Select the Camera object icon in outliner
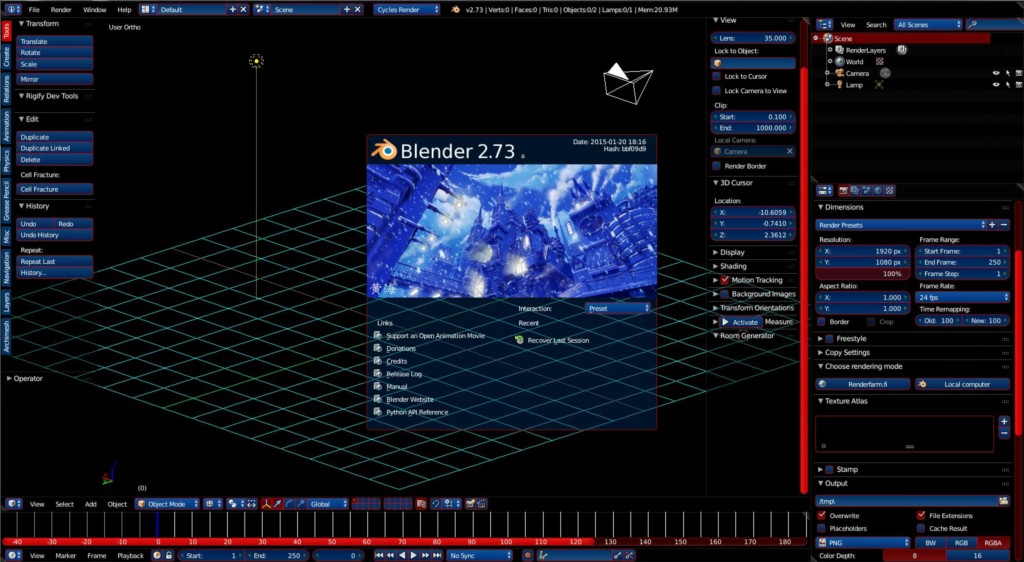The image size is (1024, 562). (840, 74)
